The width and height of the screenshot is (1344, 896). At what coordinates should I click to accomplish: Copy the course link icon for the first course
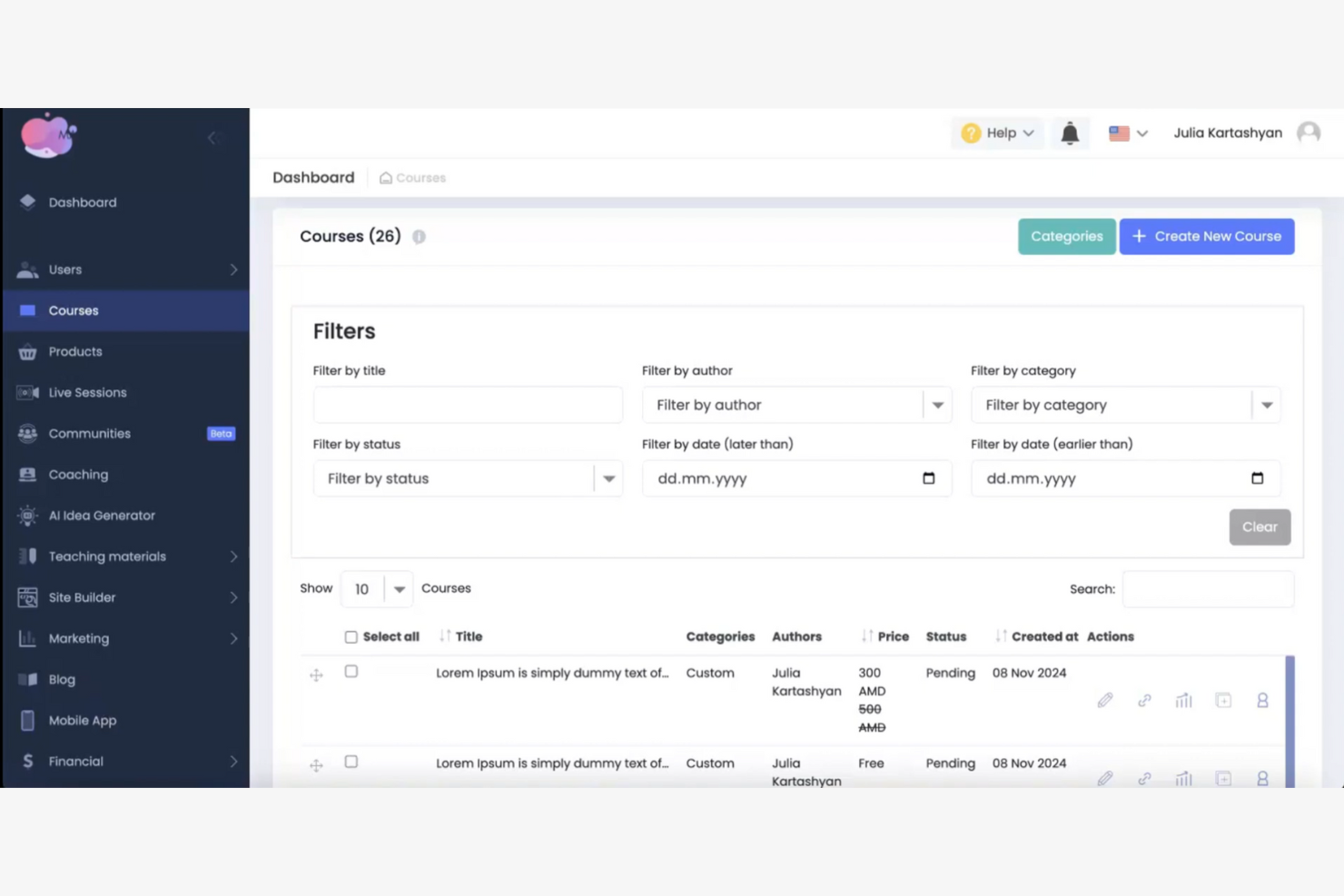point(1144,700)
